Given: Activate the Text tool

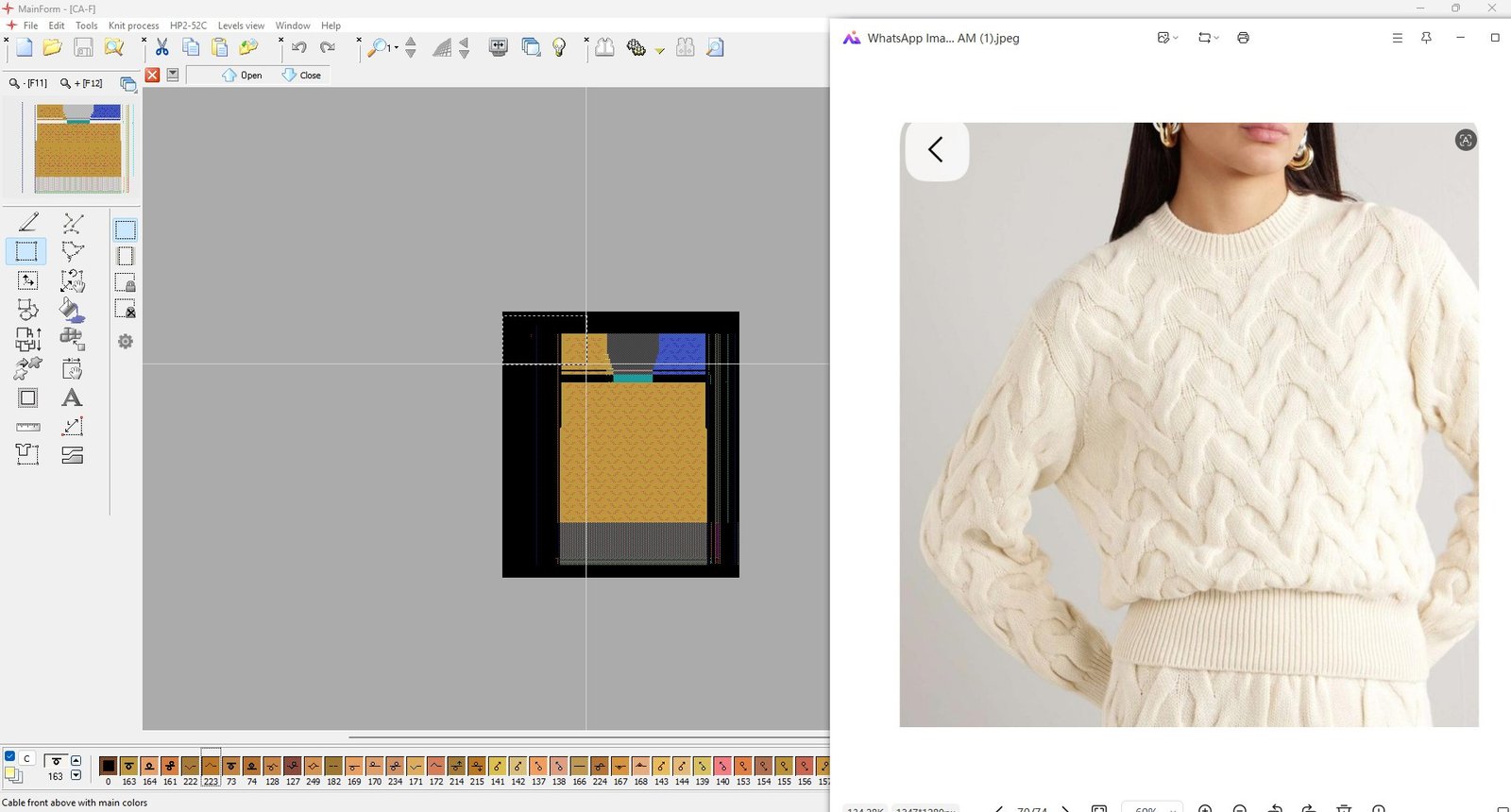Looking at the screenshot, I should 72,398.
